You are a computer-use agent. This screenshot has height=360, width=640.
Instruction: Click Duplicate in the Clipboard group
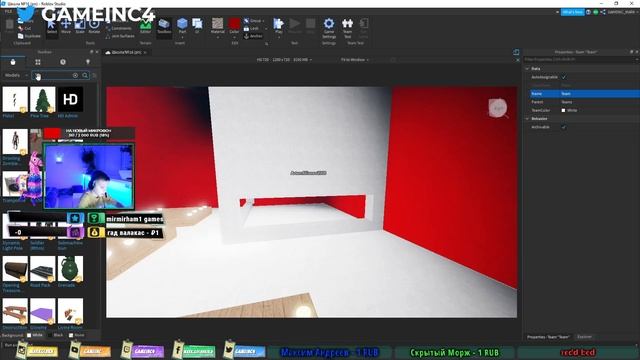[x=29, y=36]
